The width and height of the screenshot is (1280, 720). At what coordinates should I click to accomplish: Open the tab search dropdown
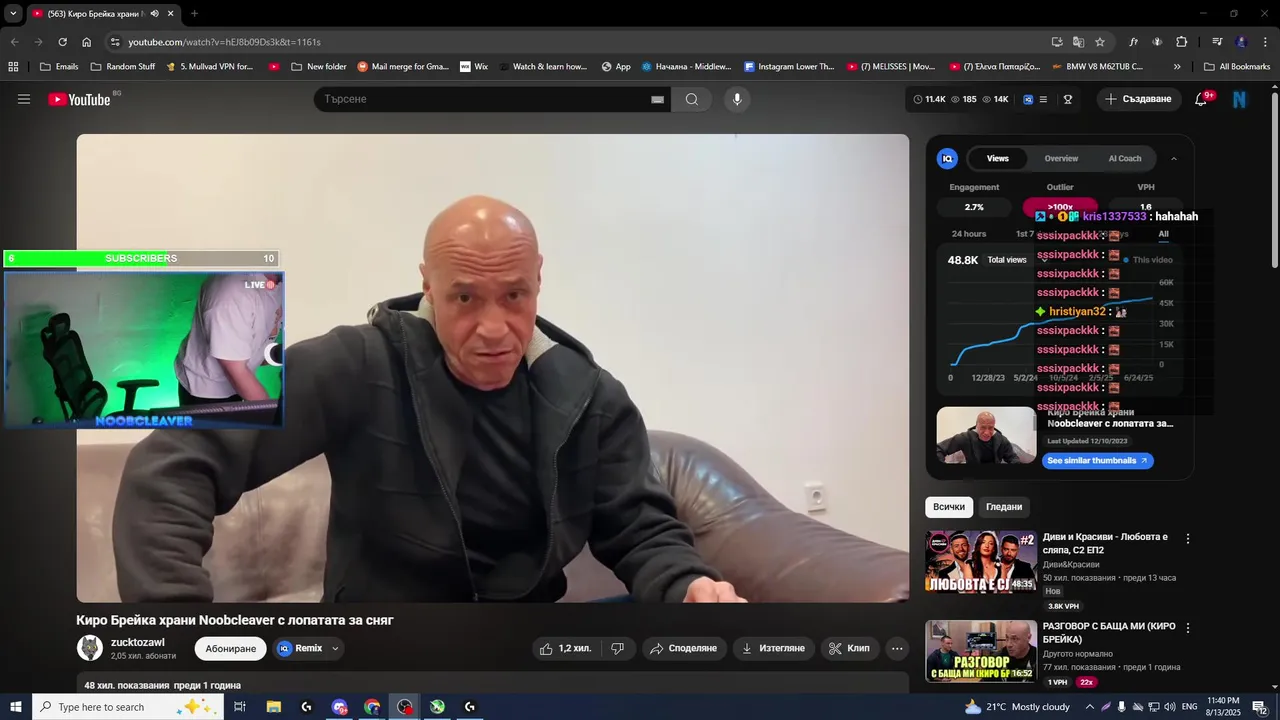pos(13,13)
